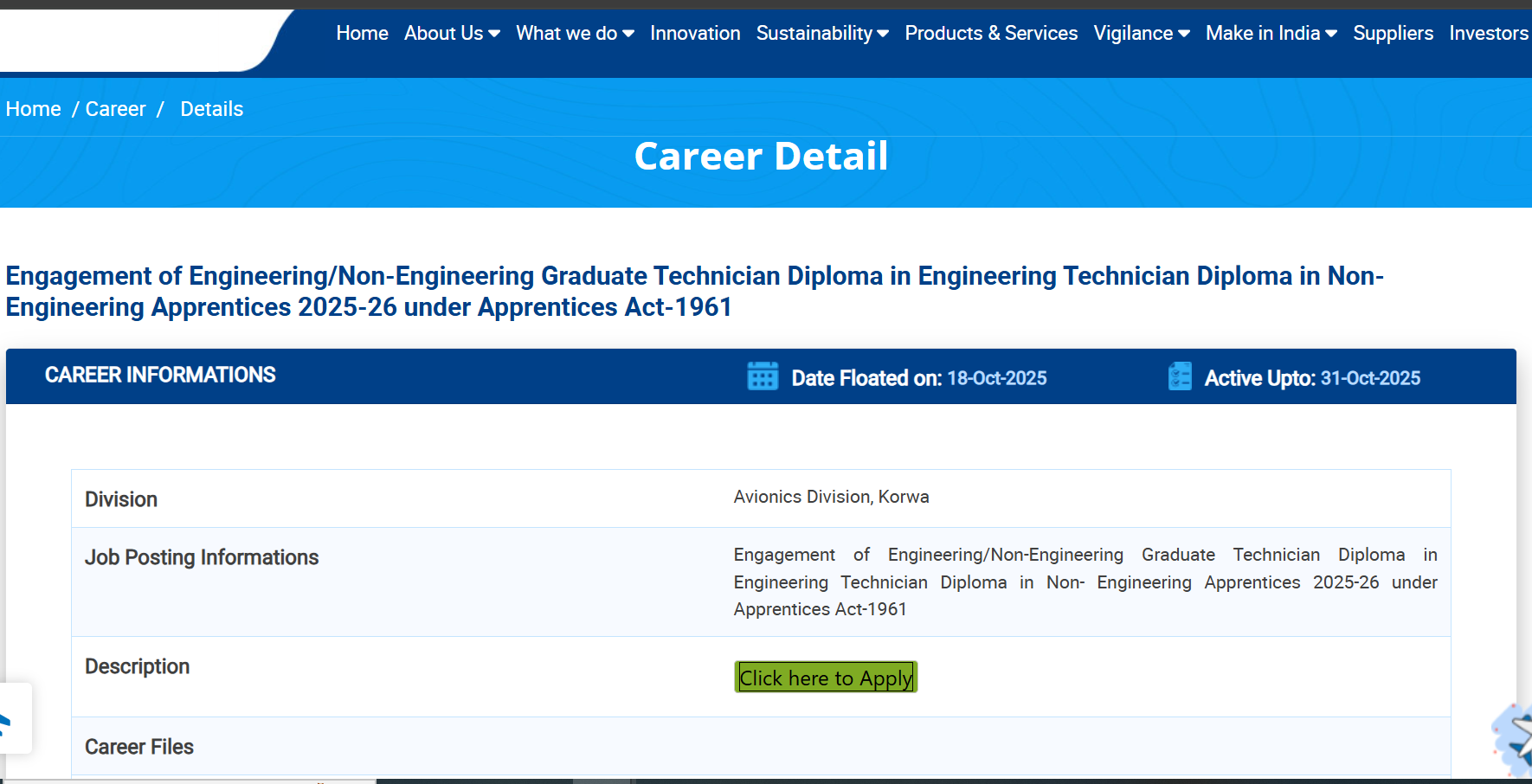Open the Investors menu item
The height and width of the screenshot is (784, 1532).
pos(1488,33)
